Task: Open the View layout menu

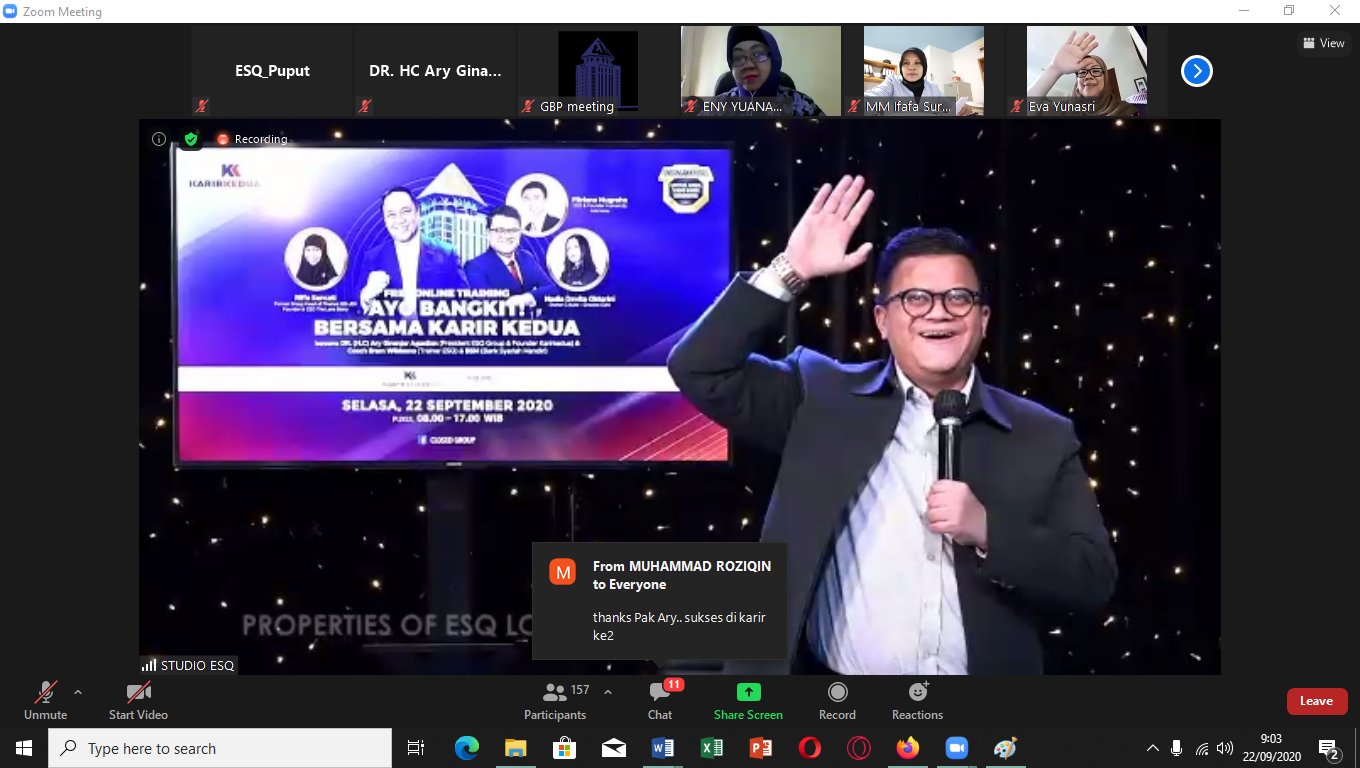Action: tap(1323, 43)
